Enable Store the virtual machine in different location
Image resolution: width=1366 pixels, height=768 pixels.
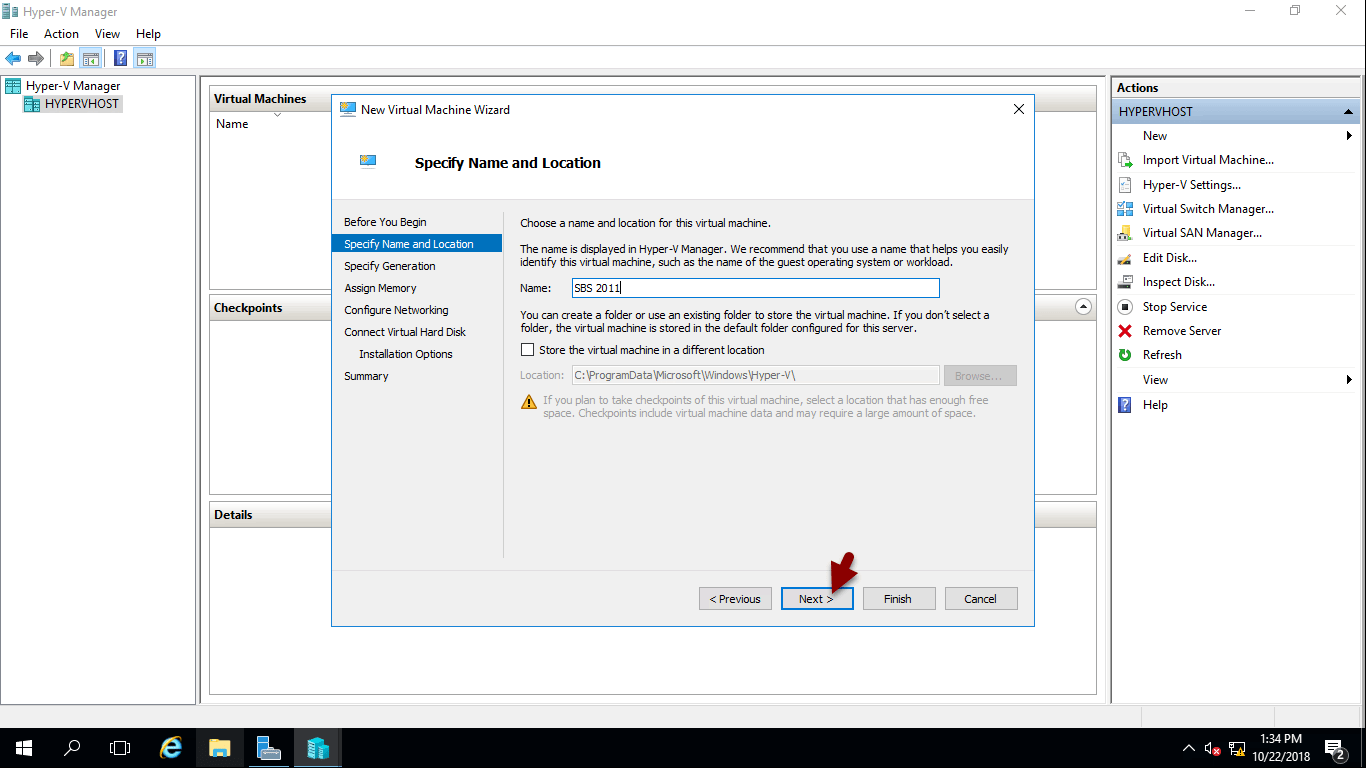(x=528, y=350)
